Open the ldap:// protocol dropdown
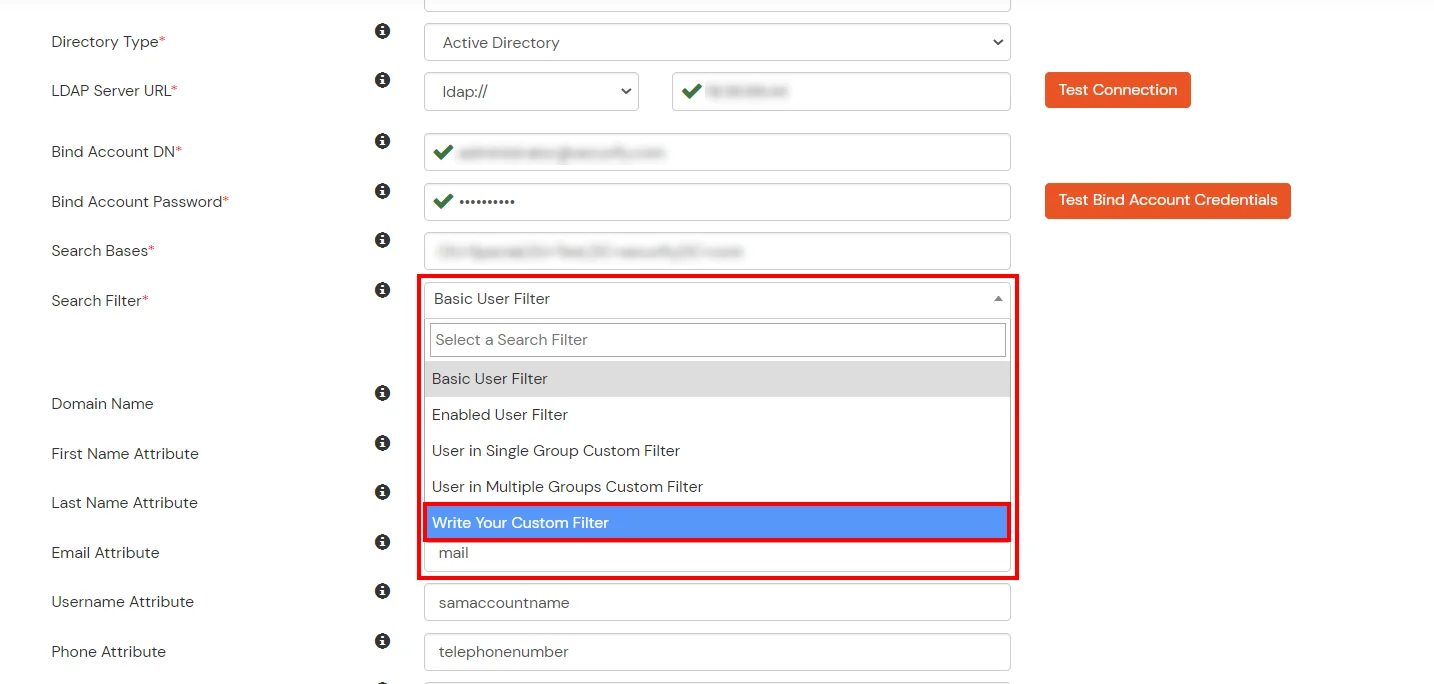Viewport: 1434px width, 684px height. [531, 91]
